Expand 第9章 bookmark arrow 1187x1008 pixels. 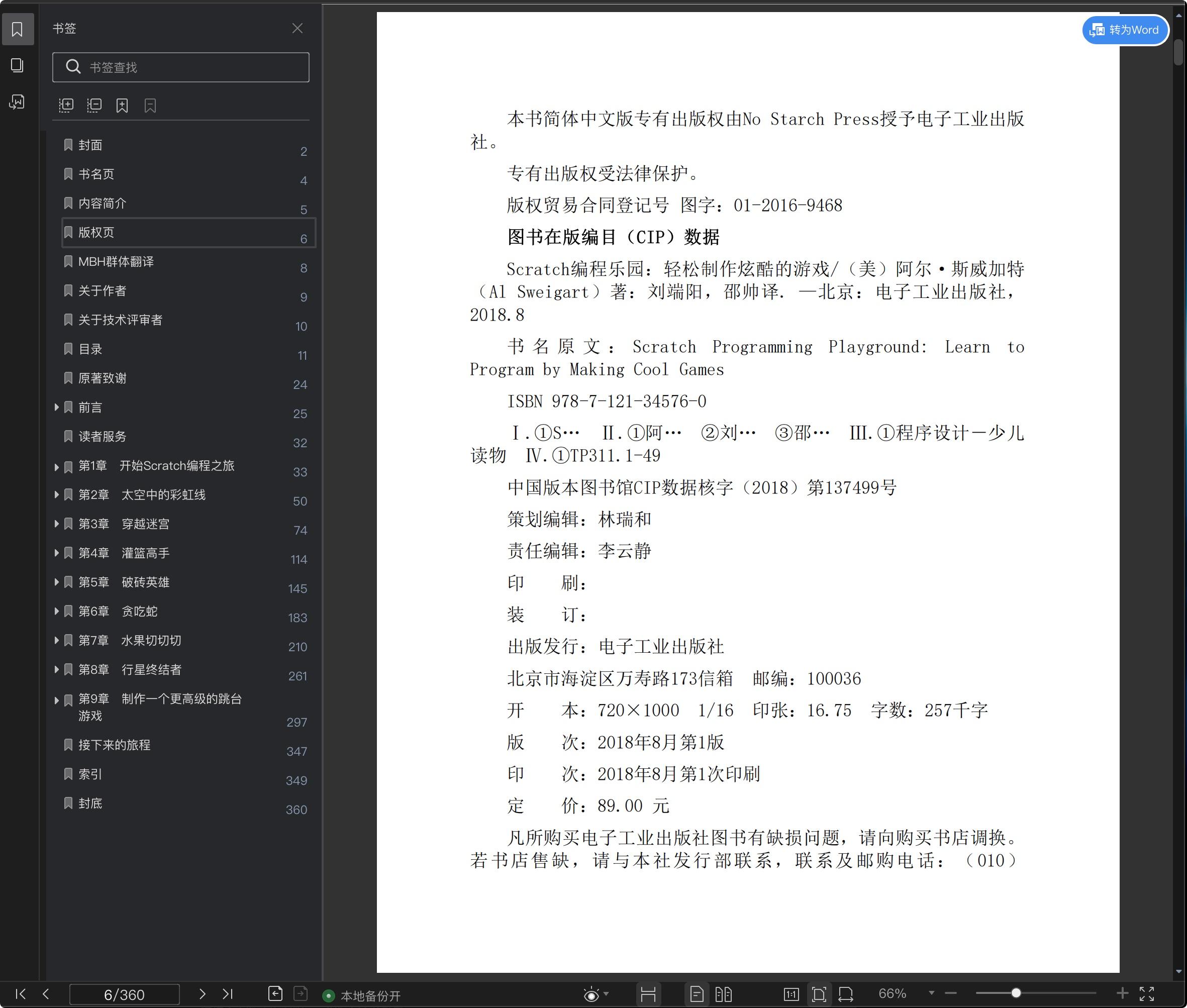tap(57, 700)
